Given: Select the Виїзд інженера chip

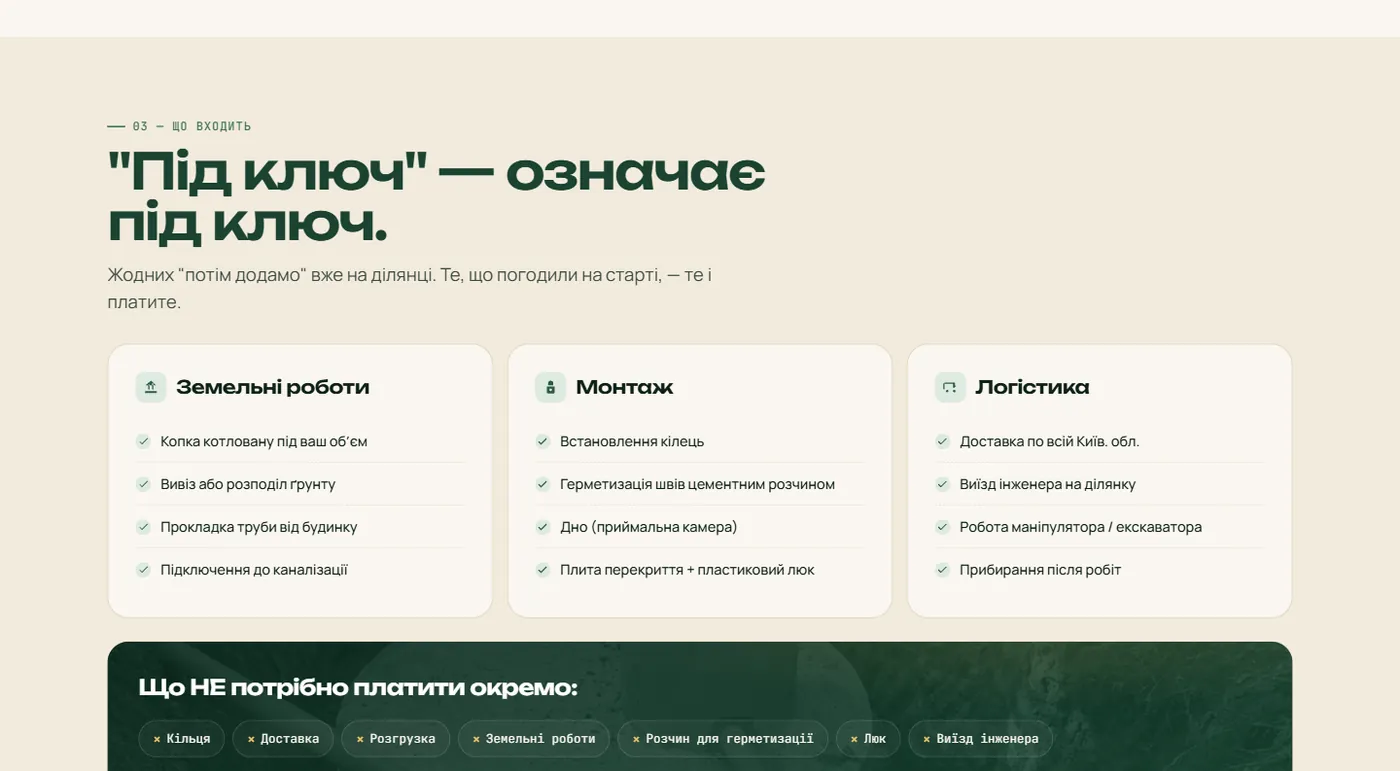Looking at the screenshot, I should [981, 739].
